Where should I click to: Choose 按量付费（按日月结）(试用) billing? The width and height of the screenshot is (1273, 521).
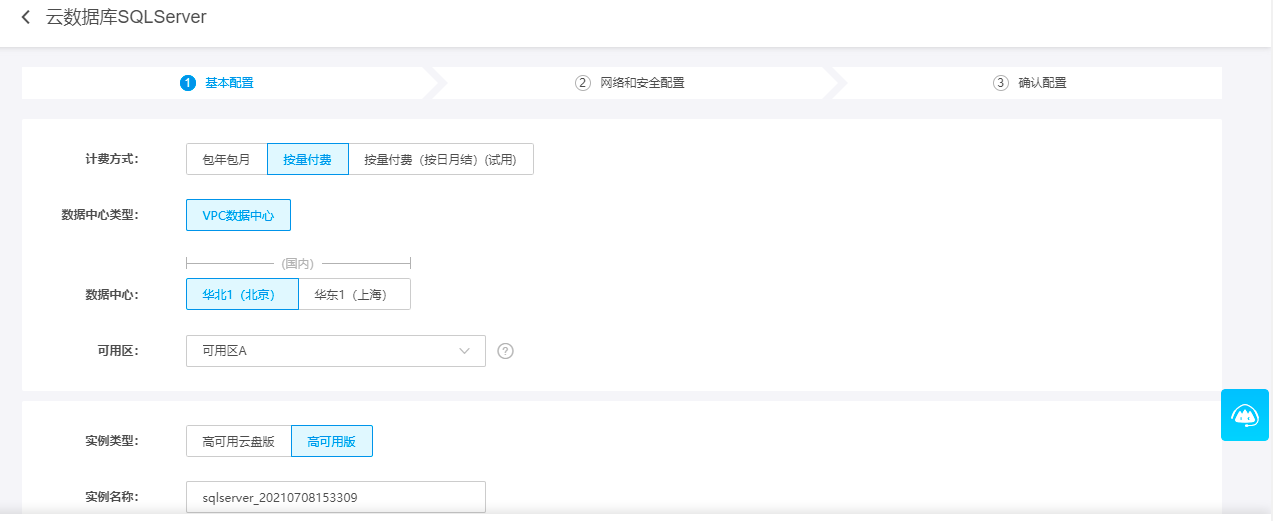(x=441, y=159)
